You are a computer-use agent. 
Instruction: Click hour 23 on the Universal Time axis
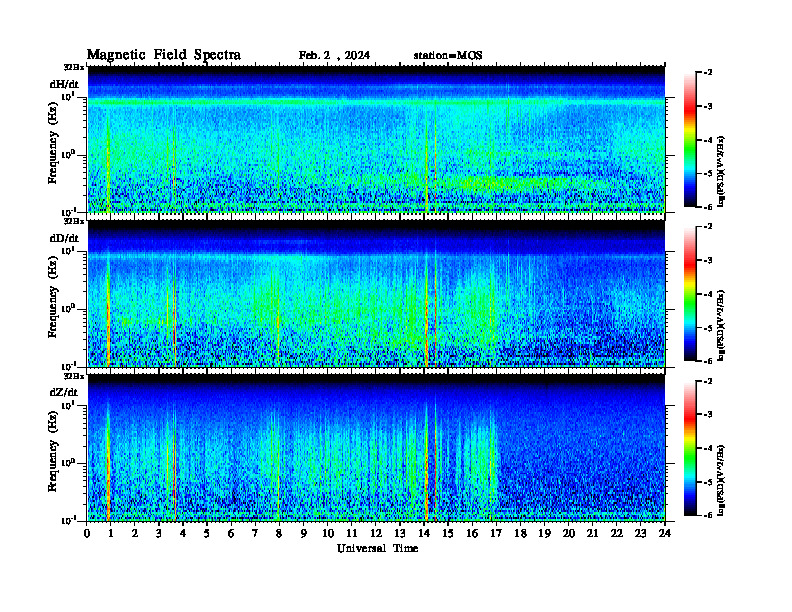640,533
